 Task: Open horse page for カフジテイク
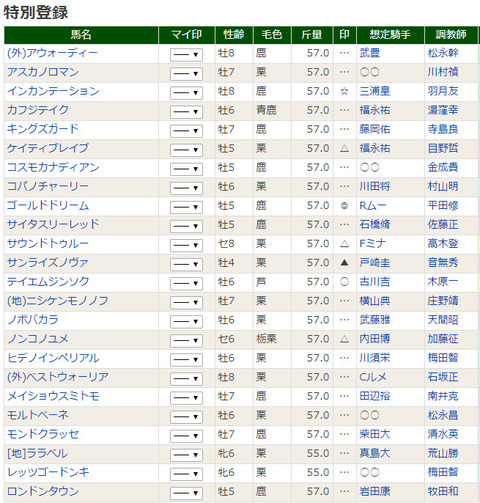(x=38, y=110)
